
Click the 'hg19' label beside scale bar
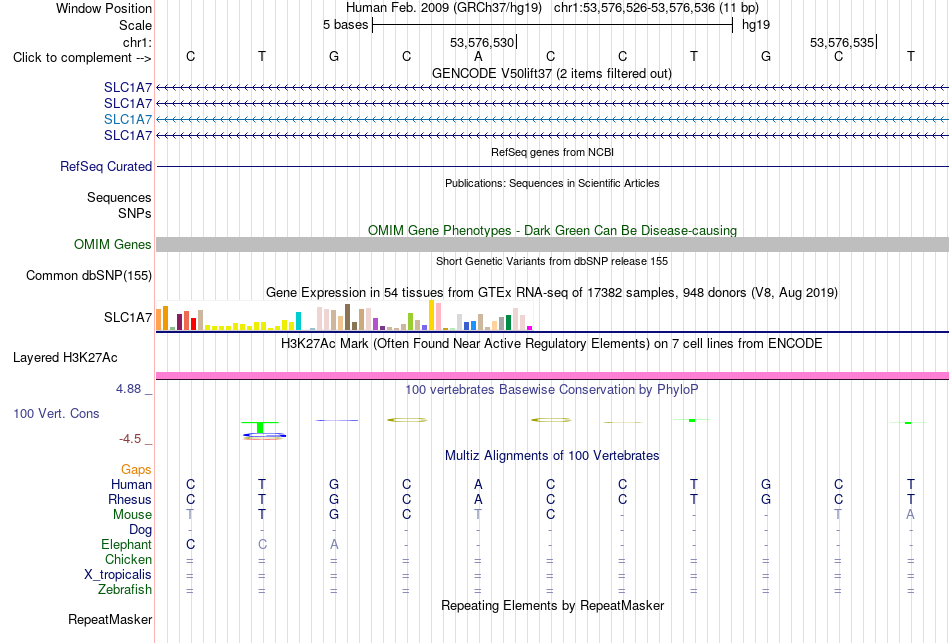coord(756,25)
